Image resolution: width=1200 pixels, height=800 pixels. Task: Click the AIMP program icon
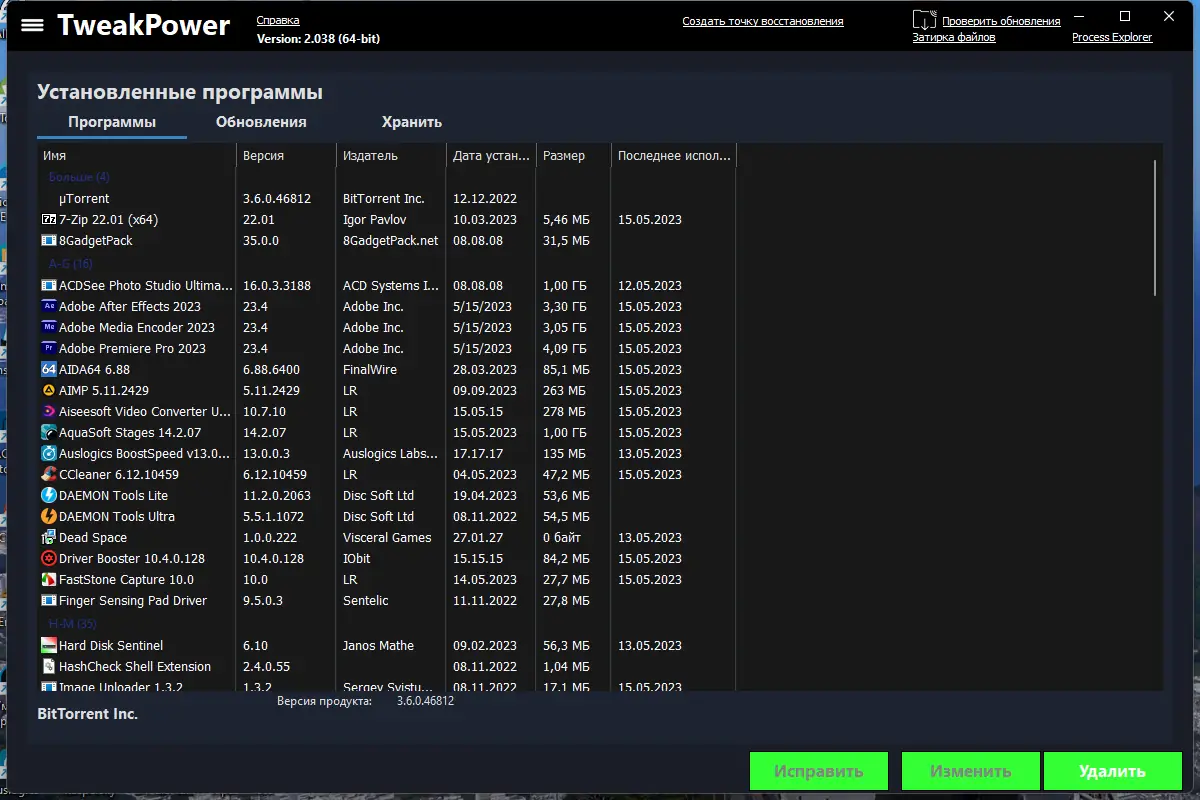coord(49,391)
